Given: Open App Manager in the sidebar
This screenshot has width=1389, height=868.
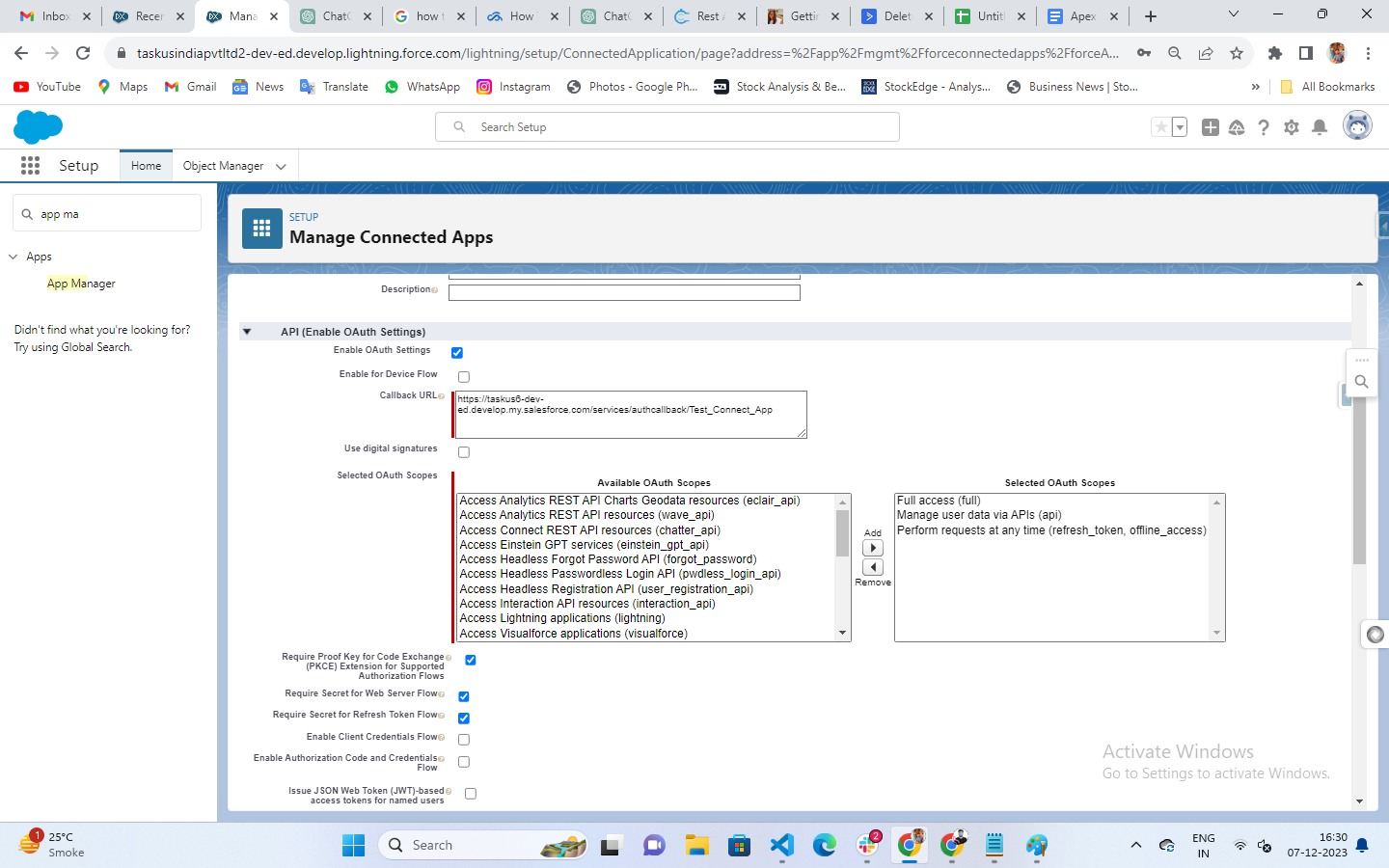Looking at the screenshot, I should 81,284.
